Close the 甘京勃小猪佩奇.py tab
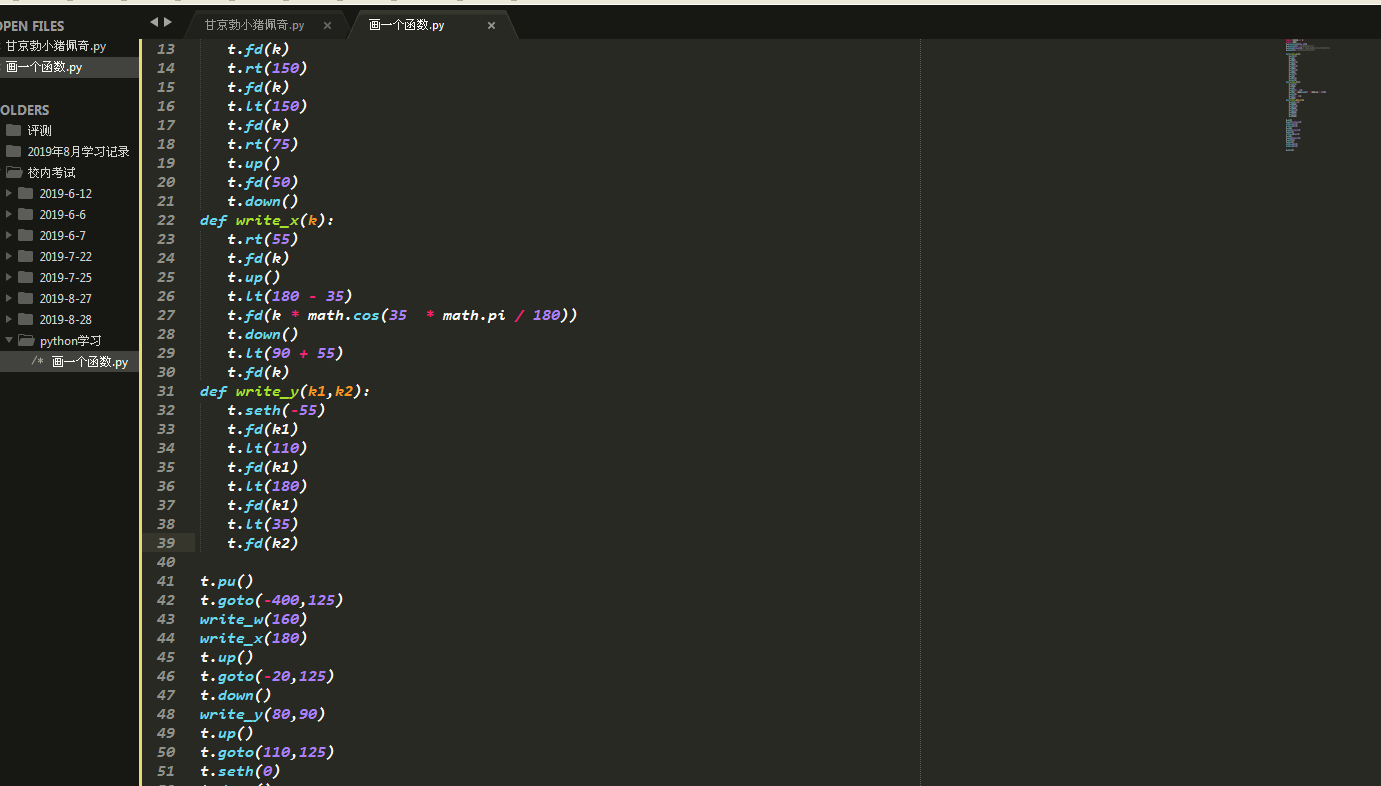Screen dimensions: 1381x786 point(327,26)
